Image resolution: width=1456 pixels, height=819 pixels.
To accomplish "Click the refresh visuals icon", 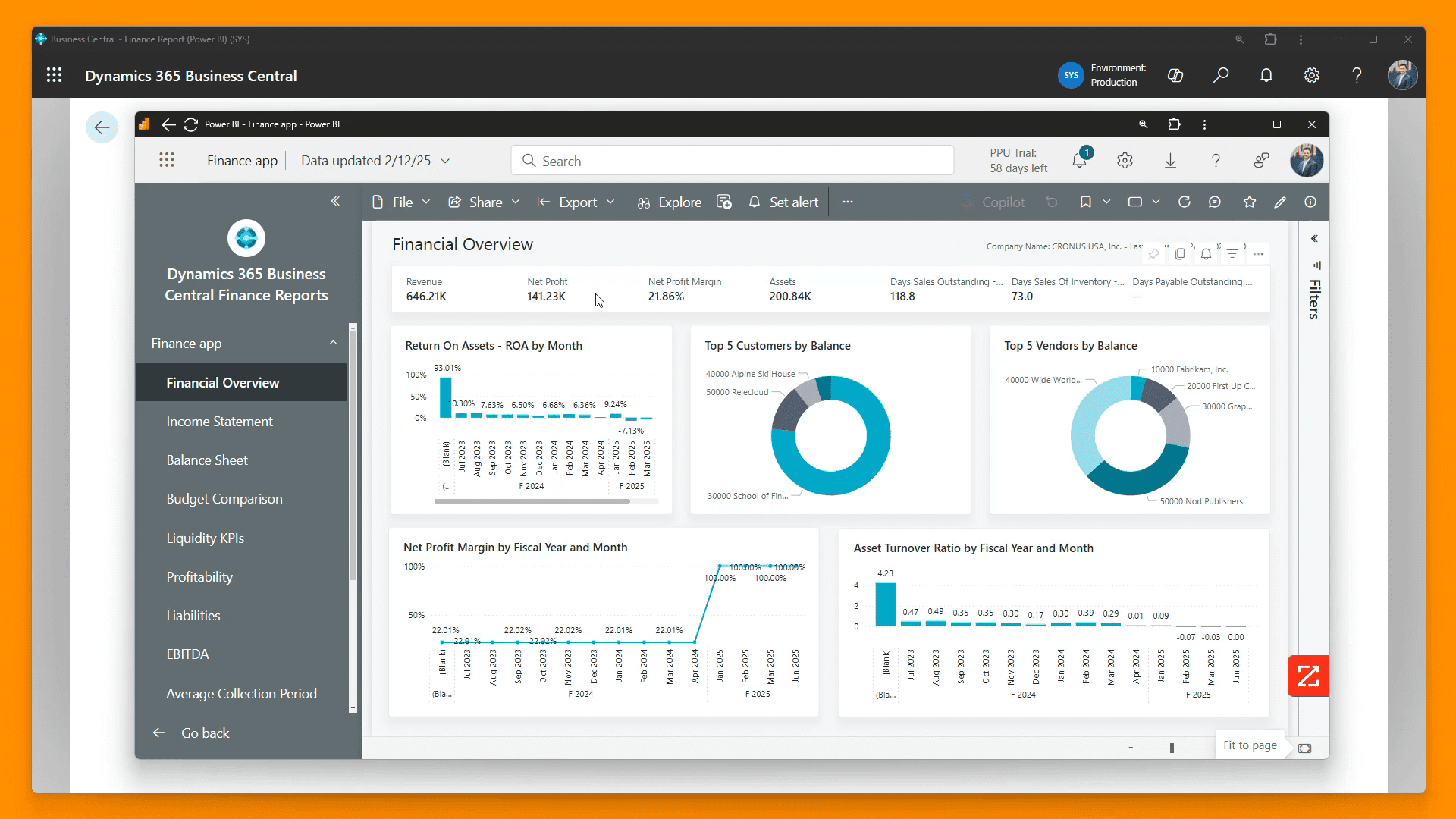I will tap(1184, 202).
